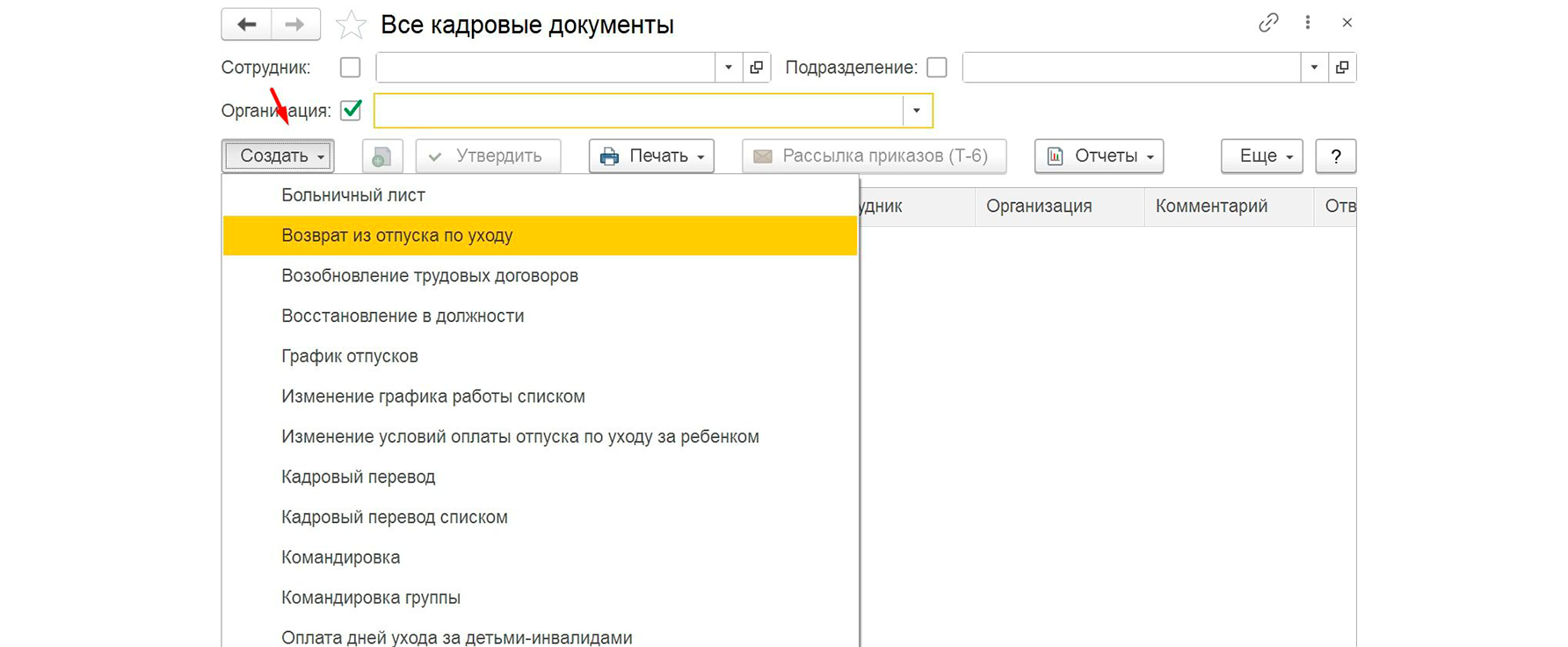This screenshot has width=1568, height=647.
Task: Click Рассылка приказов (Т-6) button
Action: tap(874, 156)
